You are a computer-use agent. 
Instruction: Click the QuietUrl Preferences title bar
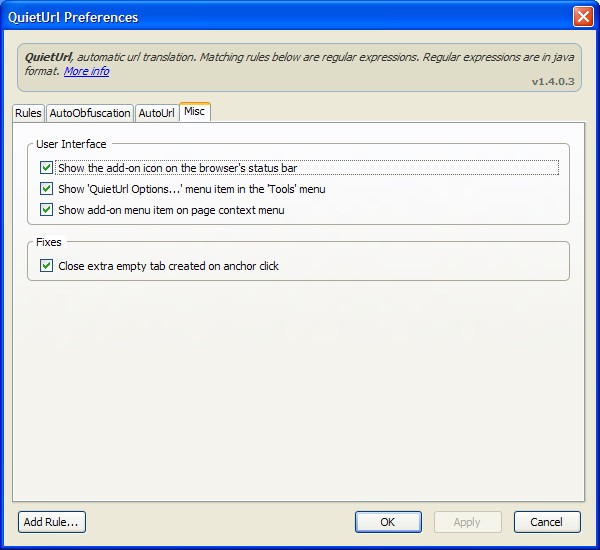pos(287,17)
